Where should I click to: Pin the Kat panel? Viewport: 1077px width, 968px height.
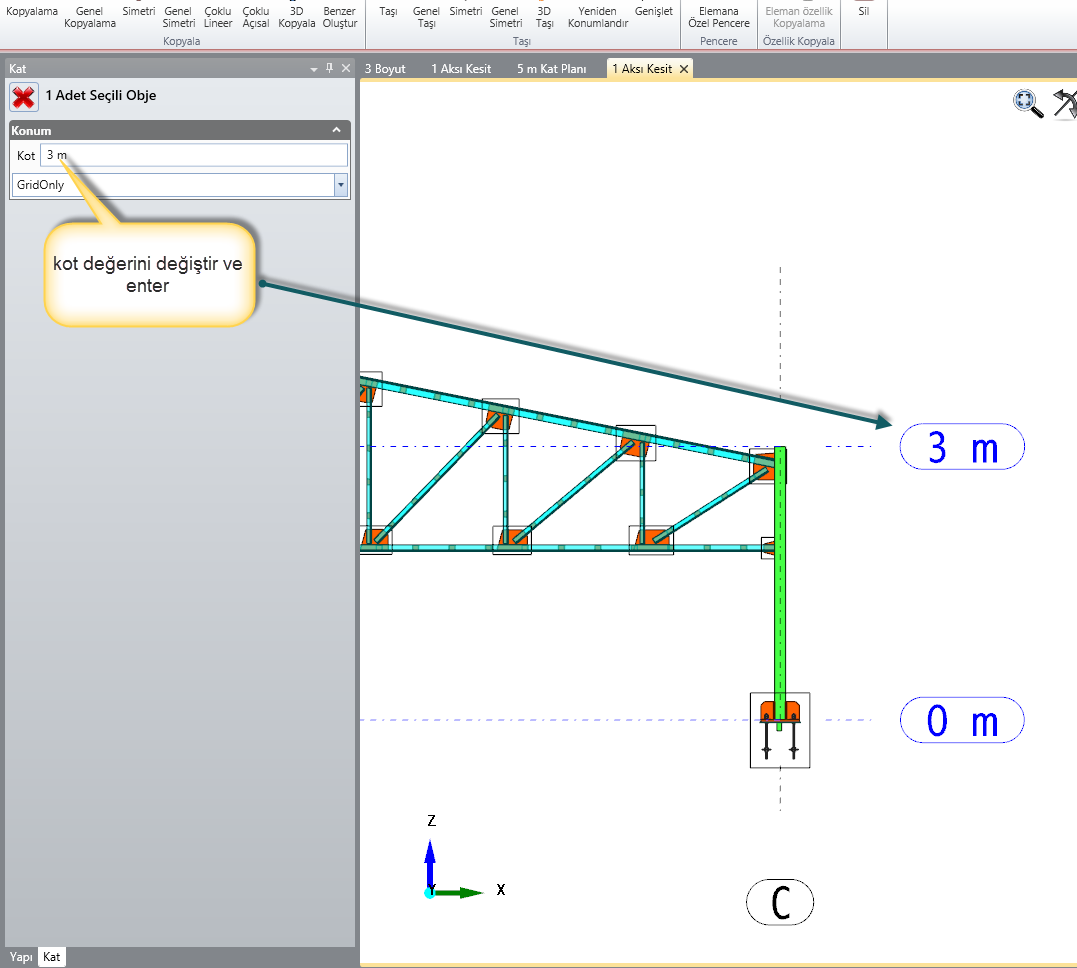(330, 68)
